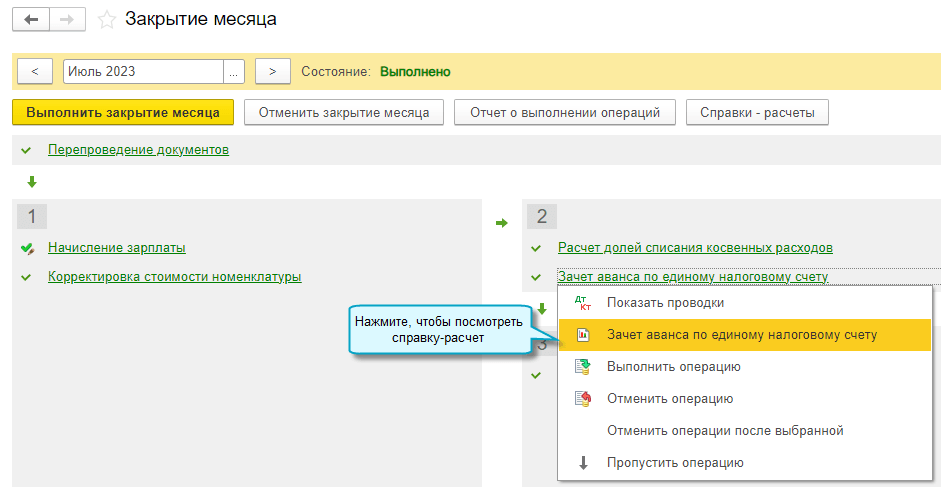
Task: Click the Выполнить операцию icon
Action: pos(583,367)
